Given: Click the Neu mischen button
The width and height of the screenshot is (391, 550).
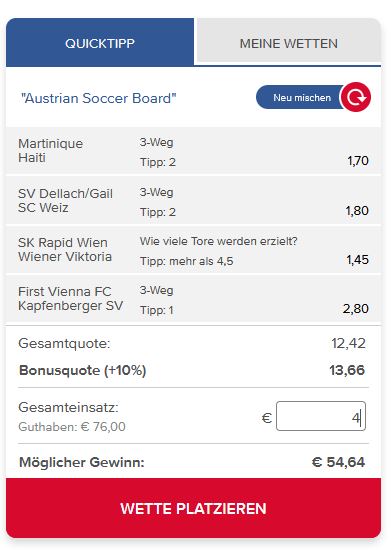Looking at the screenshot, I should (302, 97).
